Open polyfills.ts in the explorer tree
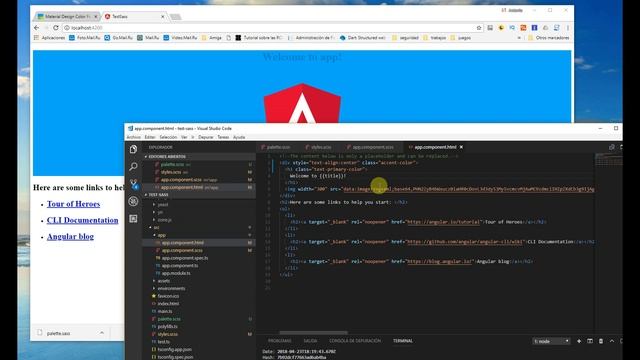Screen dimensions: 640x360 (167, 327)
